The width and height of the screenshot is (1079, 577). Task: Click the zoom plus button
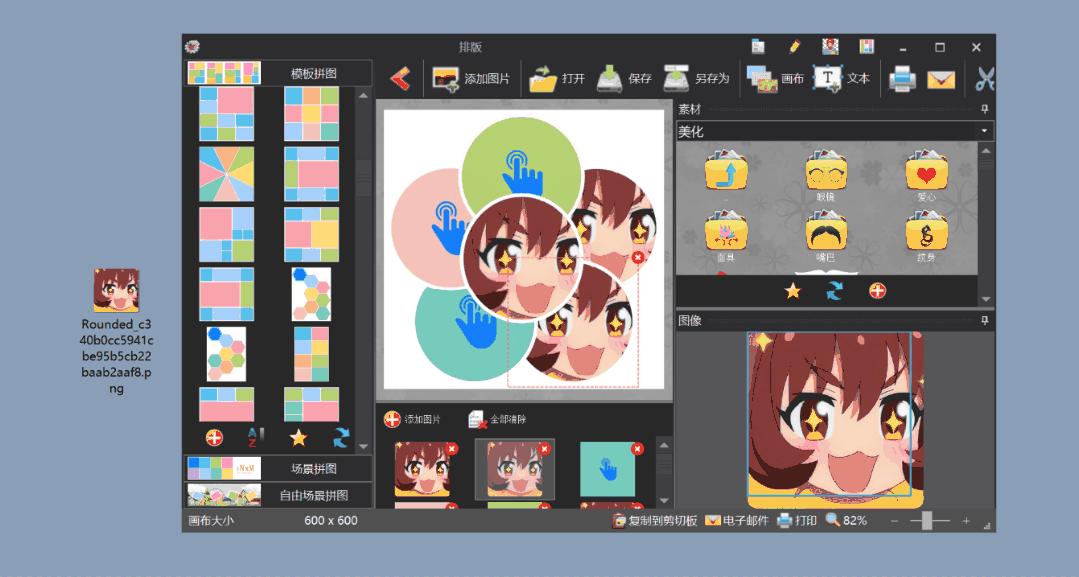pos(966,521)
